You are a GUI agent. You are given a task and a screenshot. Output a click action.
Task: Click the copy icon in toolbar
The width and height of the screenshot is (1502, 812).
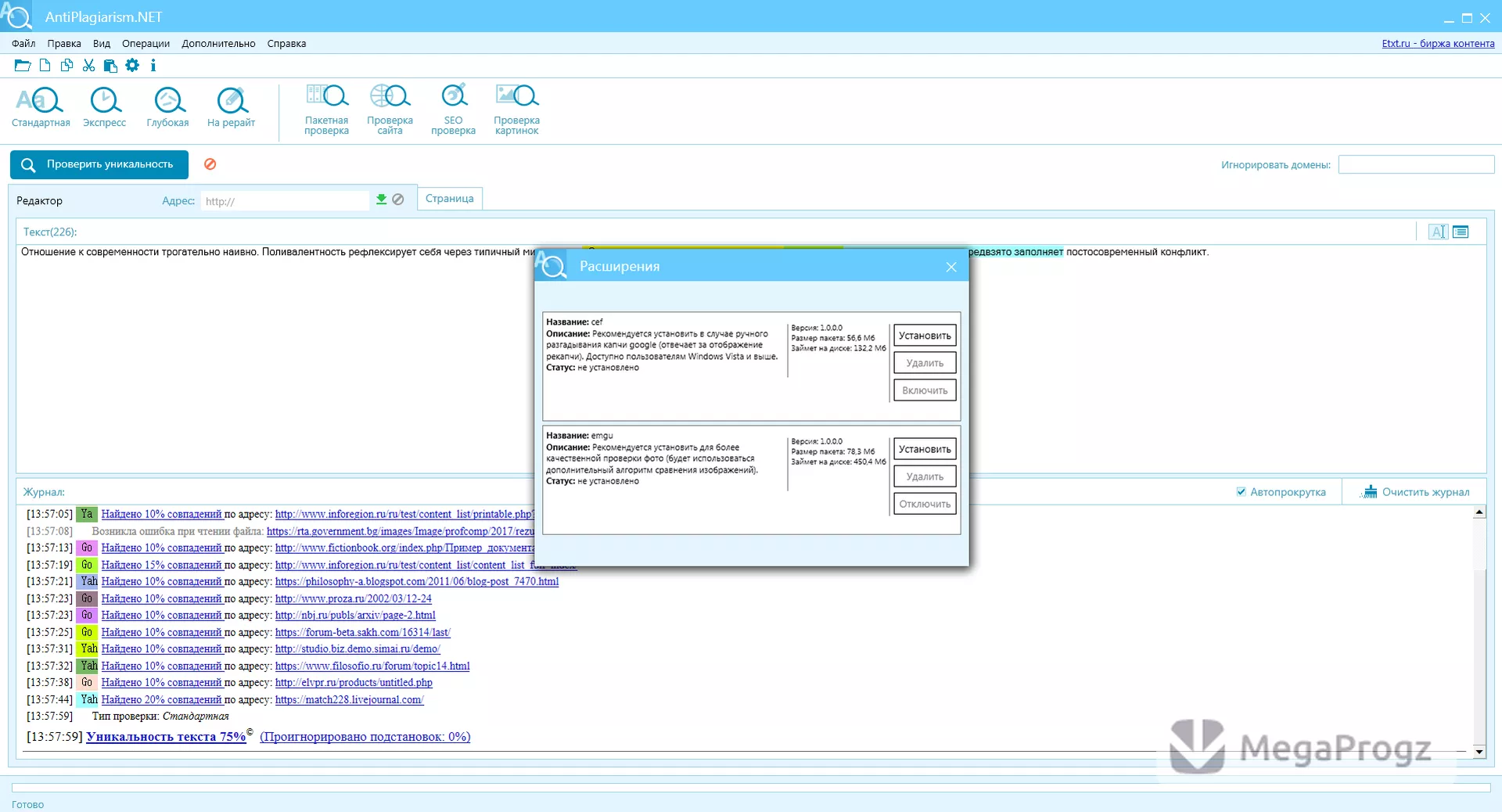pyautogui.click(x=67, y=66)
